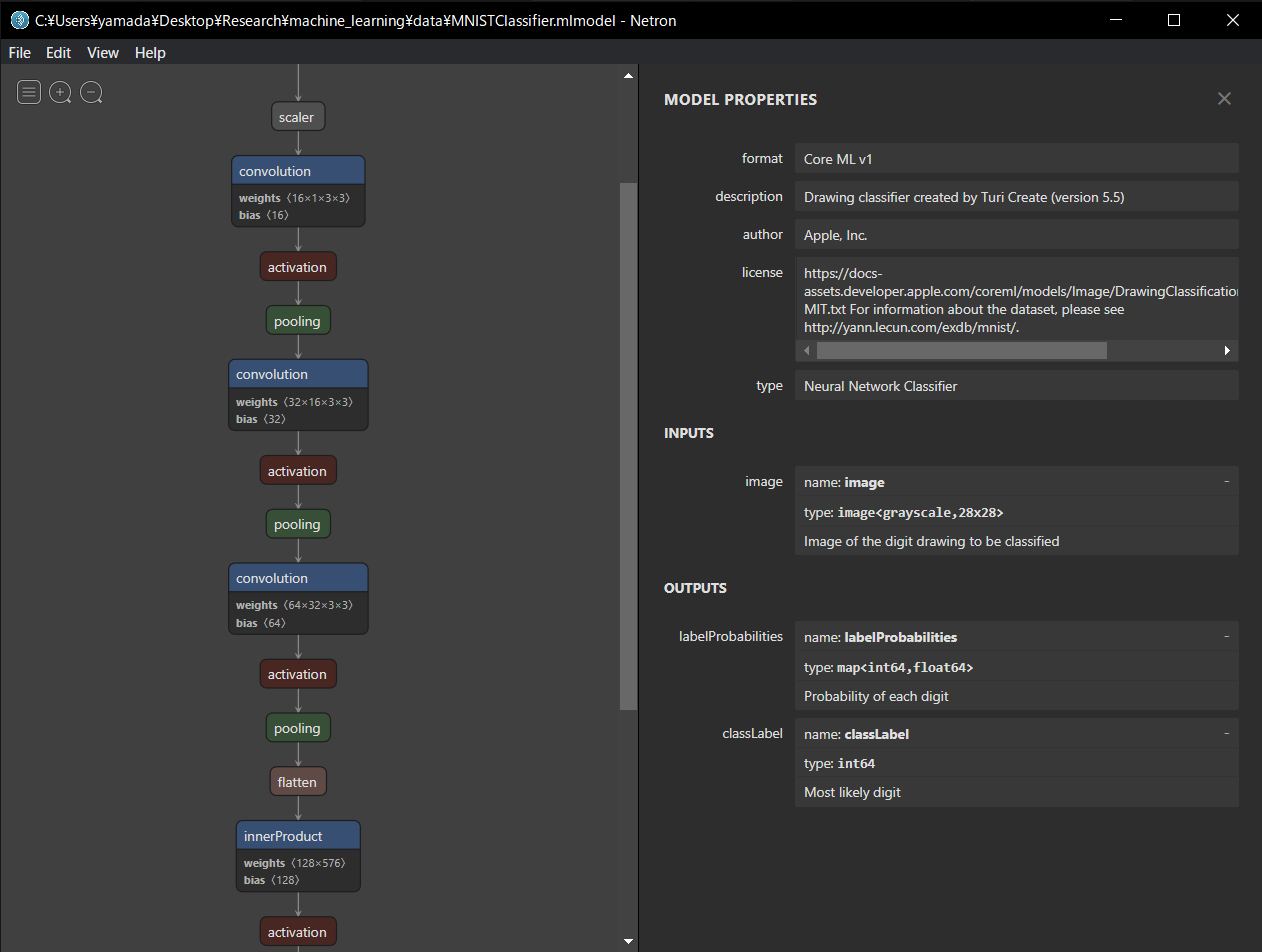Open the File menu
The height and width of the screenshot is (952, 1262).
(x=19, y=53)
